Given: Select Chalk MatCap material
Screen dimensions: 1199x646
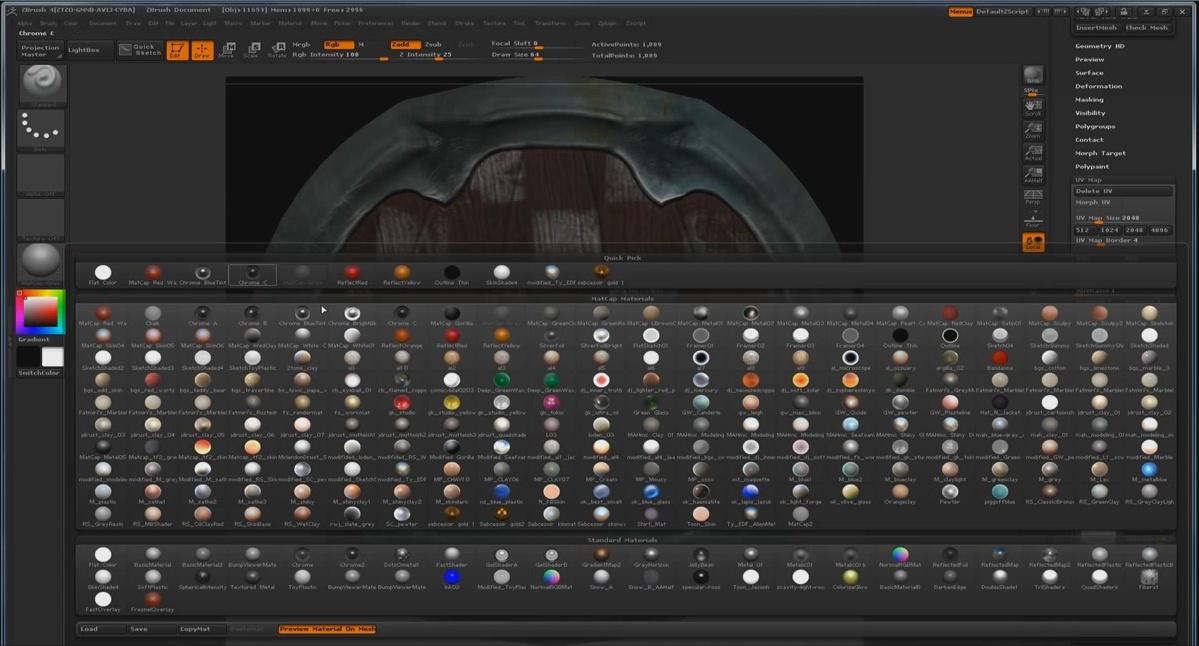Looking at the screenshot, I should [153, 315].
